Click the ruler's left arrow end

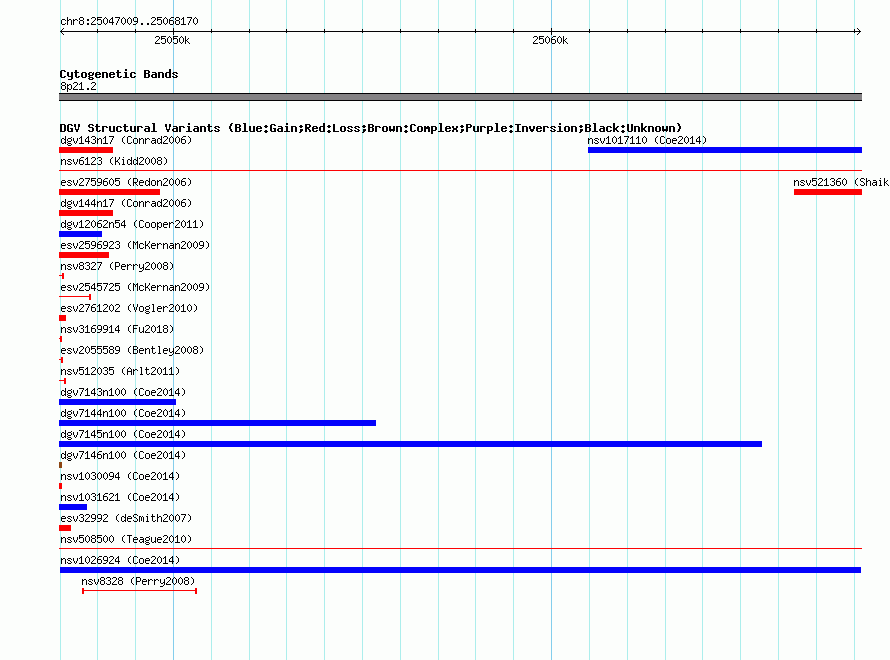click(x=62, y=32)
